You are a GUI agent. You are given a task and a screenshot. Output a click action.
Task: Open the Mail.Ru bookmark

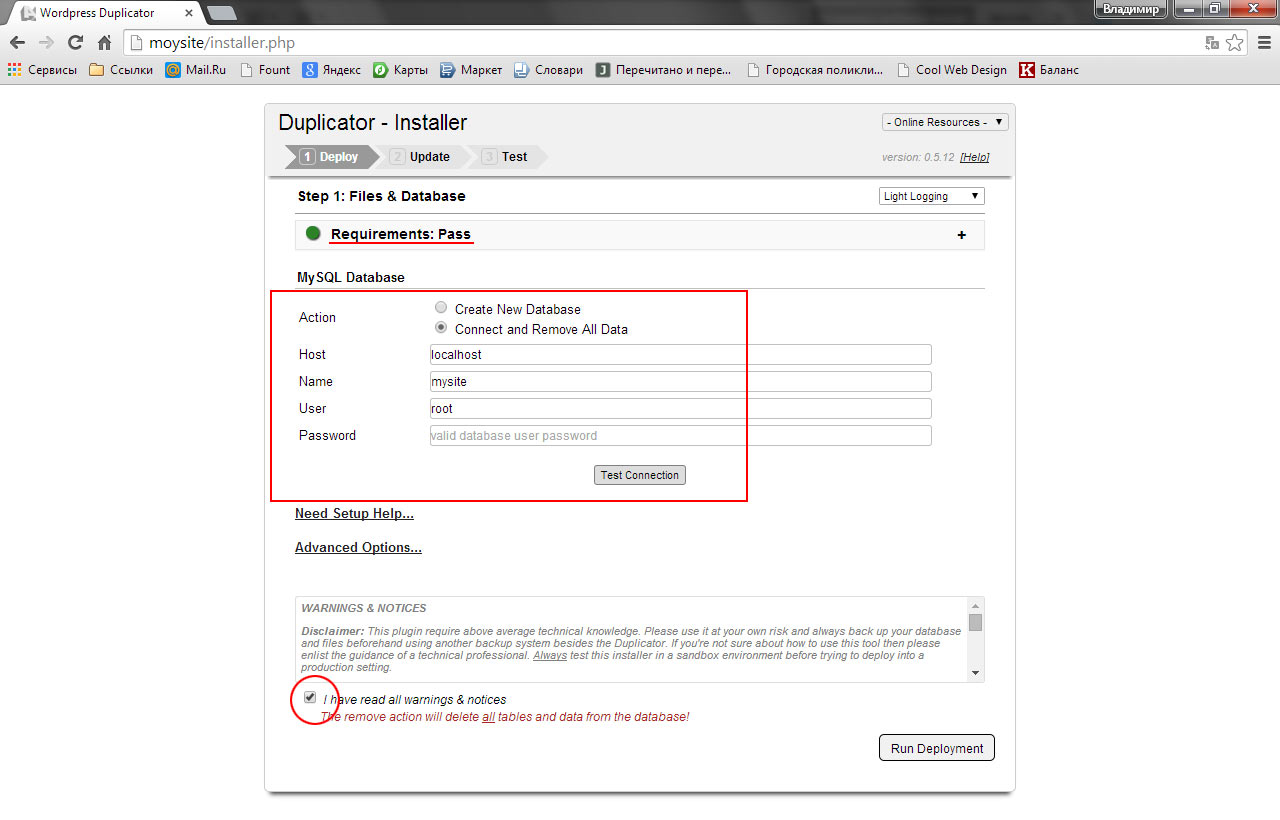pos(196,70)
